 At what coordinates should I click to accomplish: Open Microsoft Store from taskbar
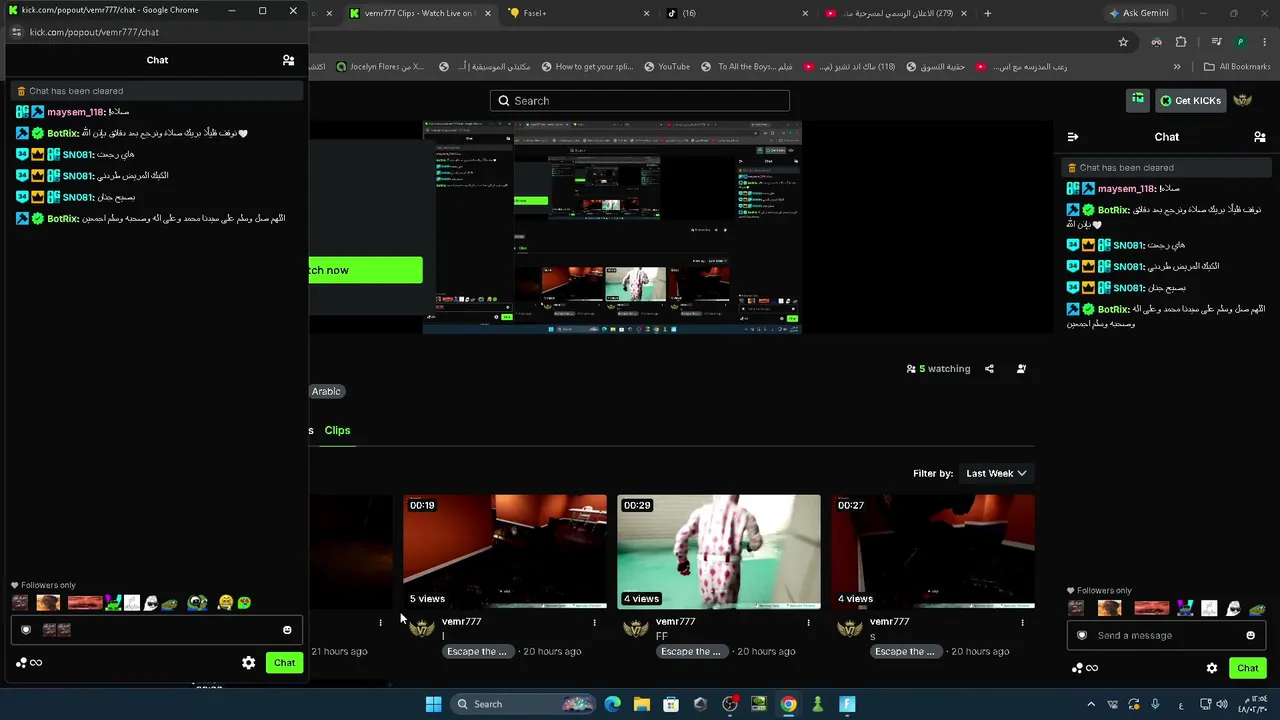tap(671, 704)
